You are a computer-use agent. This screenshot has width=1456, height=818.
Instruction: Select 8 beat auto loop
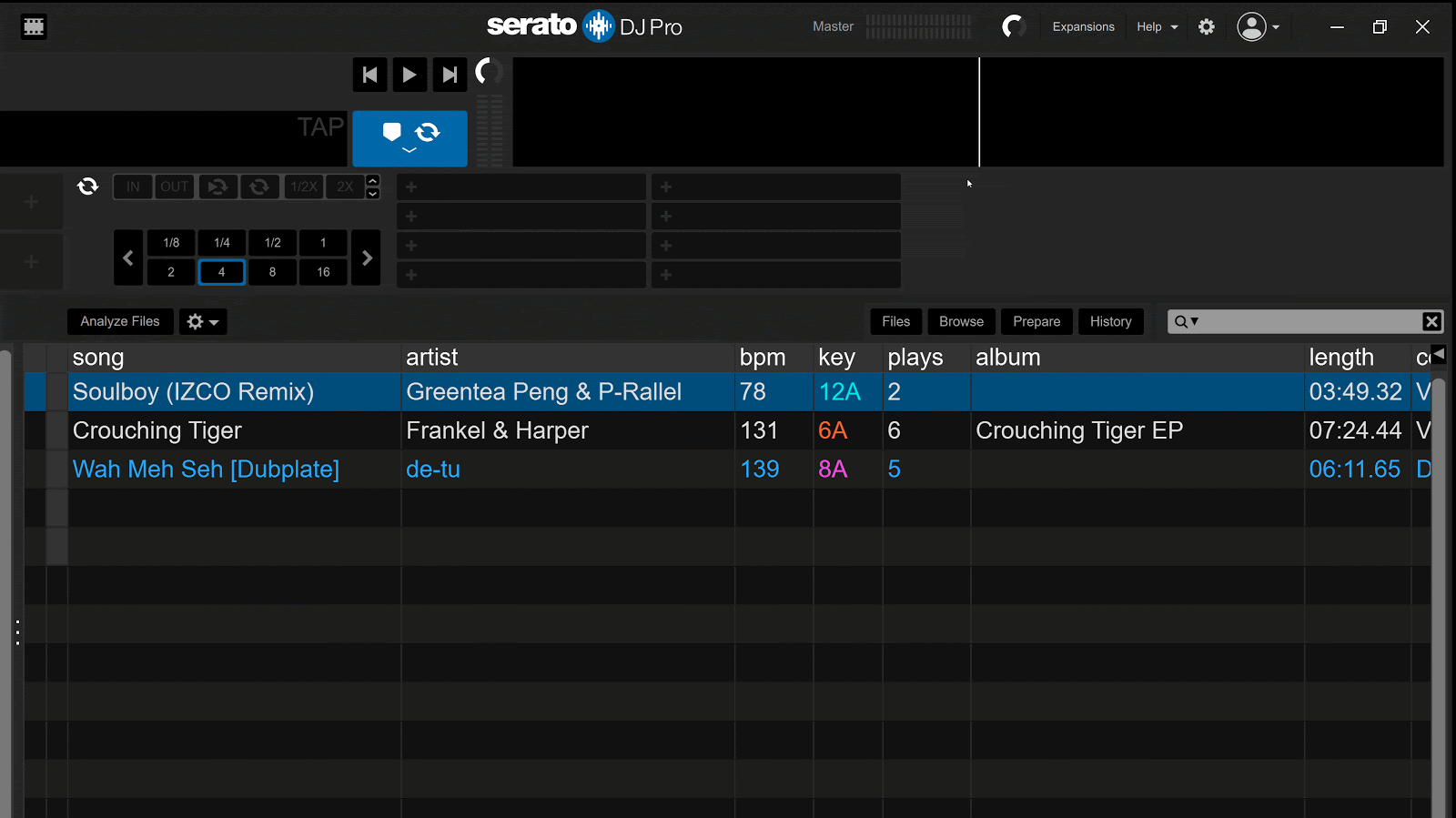click(273, 272)
